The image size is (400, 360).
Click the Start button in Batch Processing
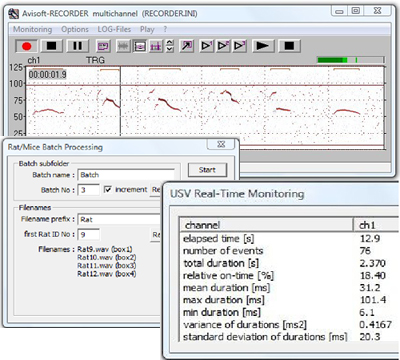point(207,170)
